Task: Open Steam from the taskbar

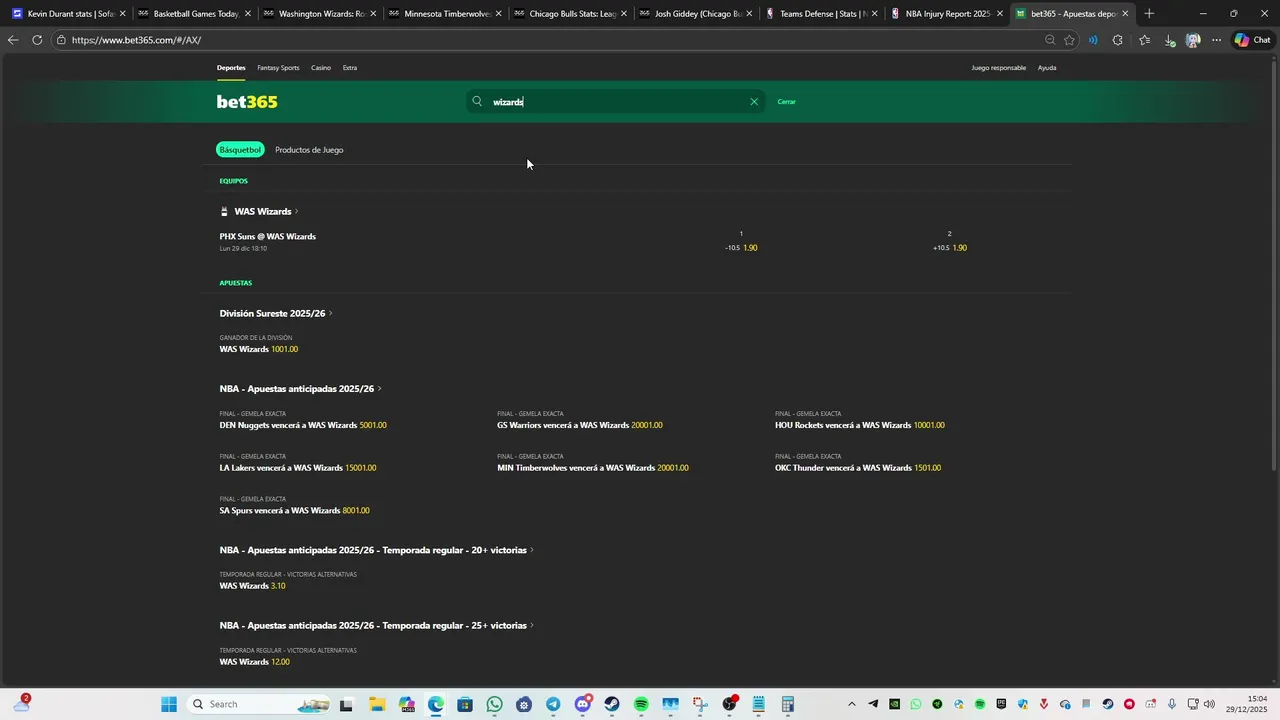Action: click(x=612, y=704)
